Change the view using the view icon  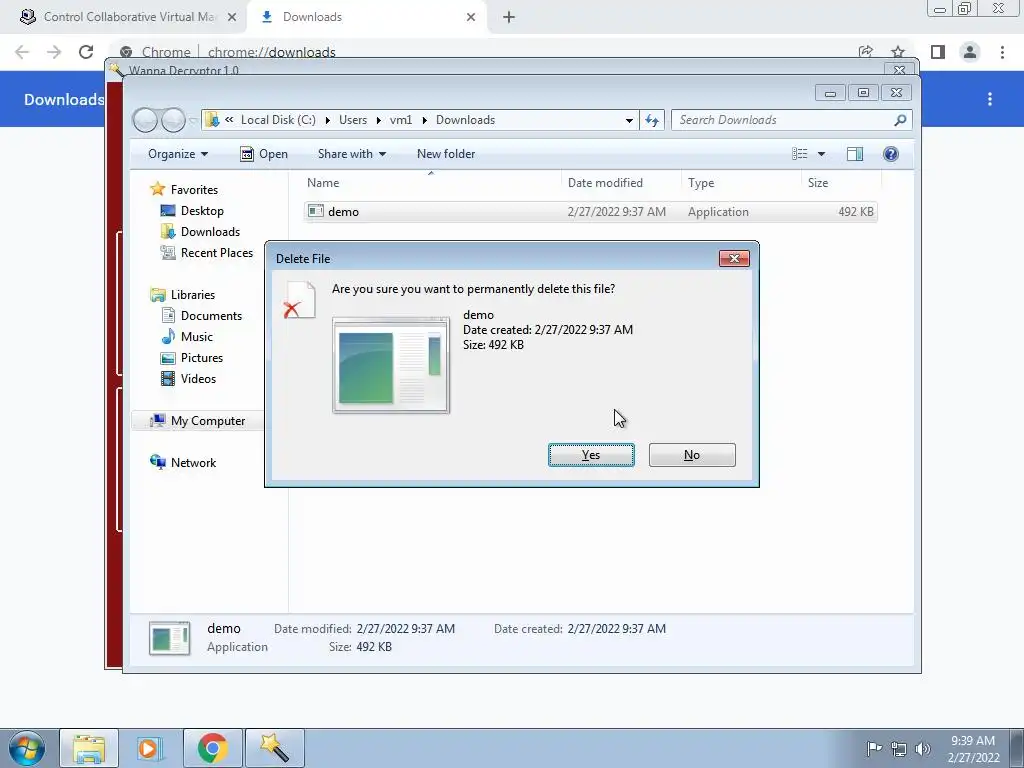(799, 154)
